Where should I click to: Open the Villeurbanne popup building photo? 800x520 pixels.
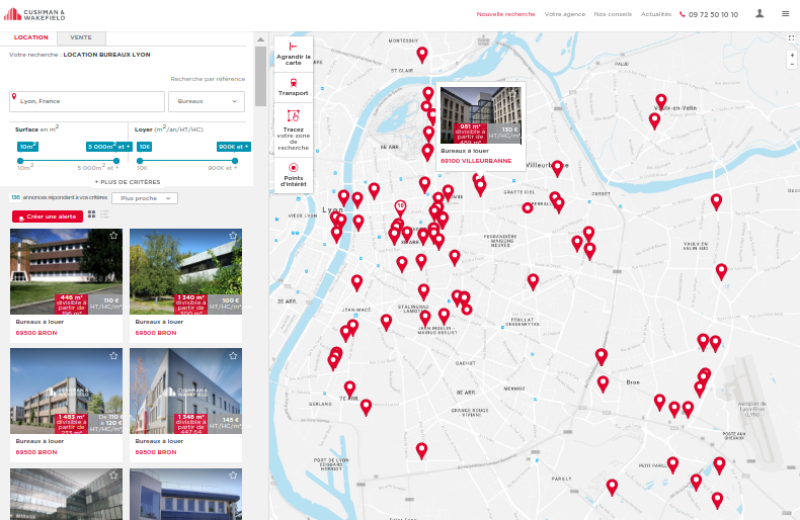(481, 115)
